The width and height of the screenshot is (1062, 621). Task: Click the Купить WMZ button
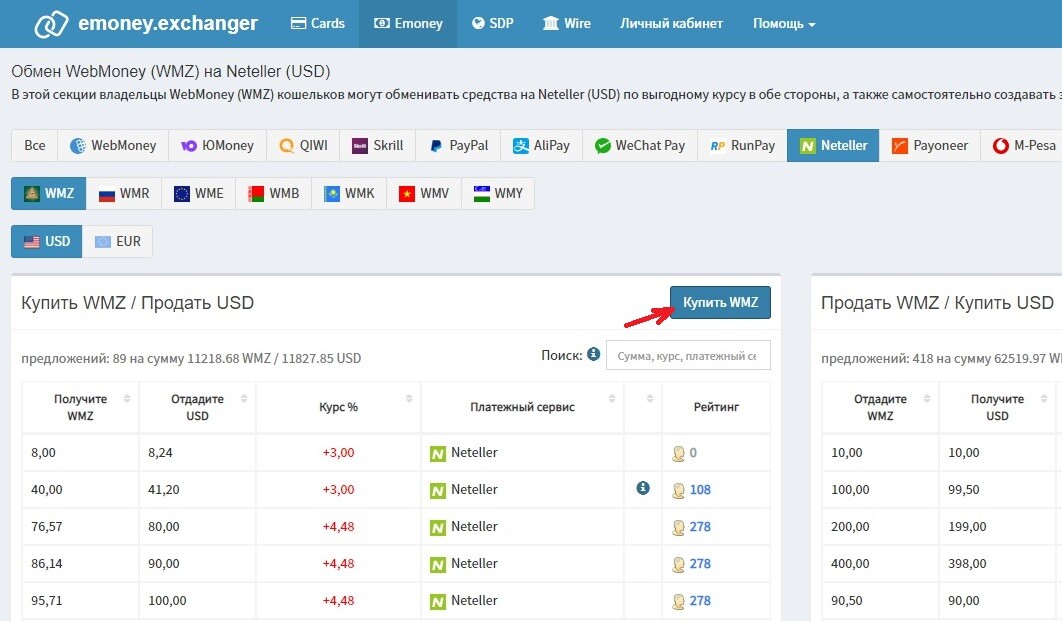coord(720,303)
